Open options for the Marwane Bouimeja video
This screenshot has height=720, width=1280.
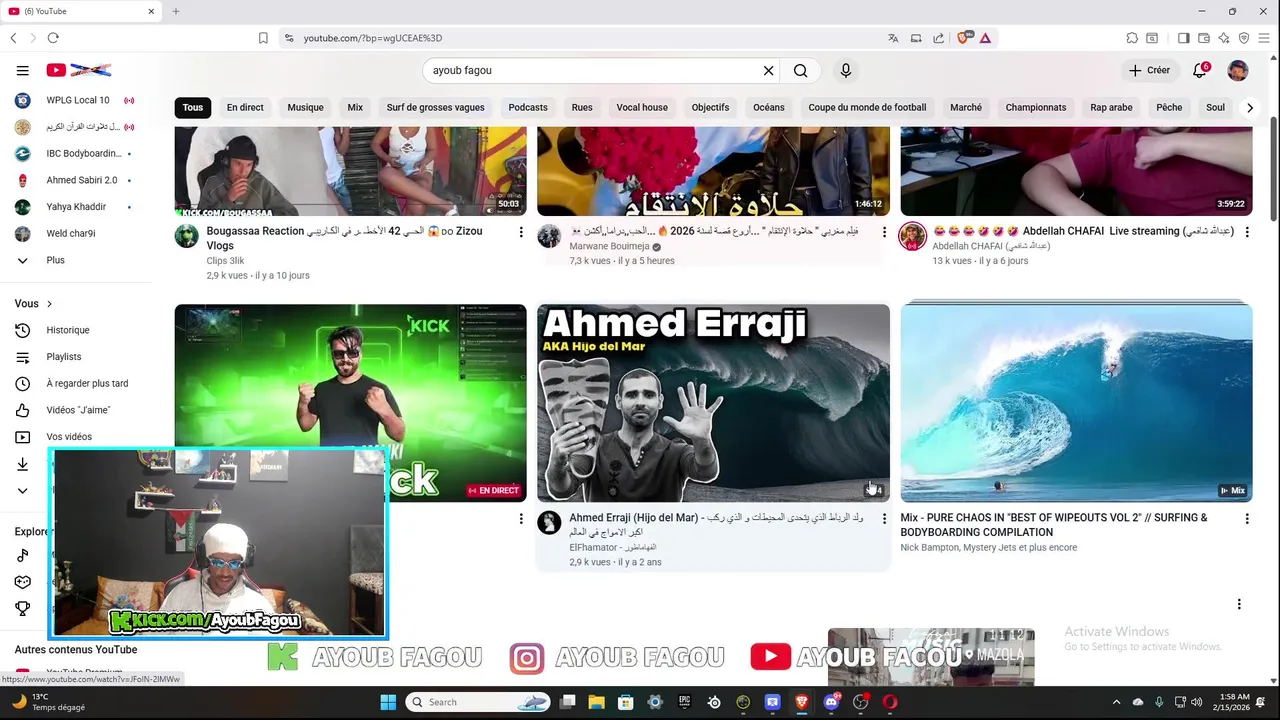[883, 232]
